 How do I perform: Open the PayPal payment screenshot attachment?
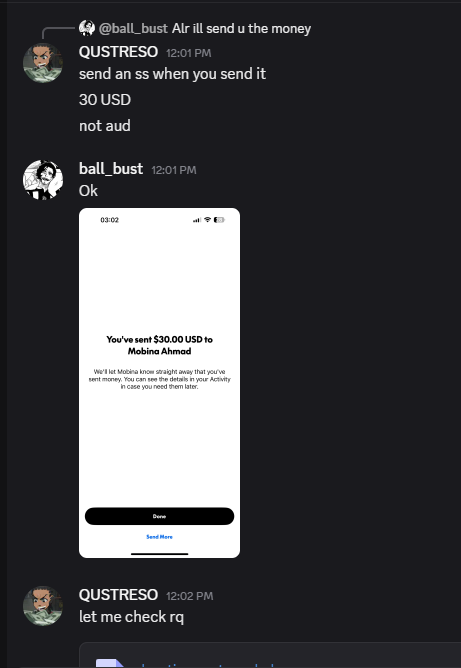159,383
